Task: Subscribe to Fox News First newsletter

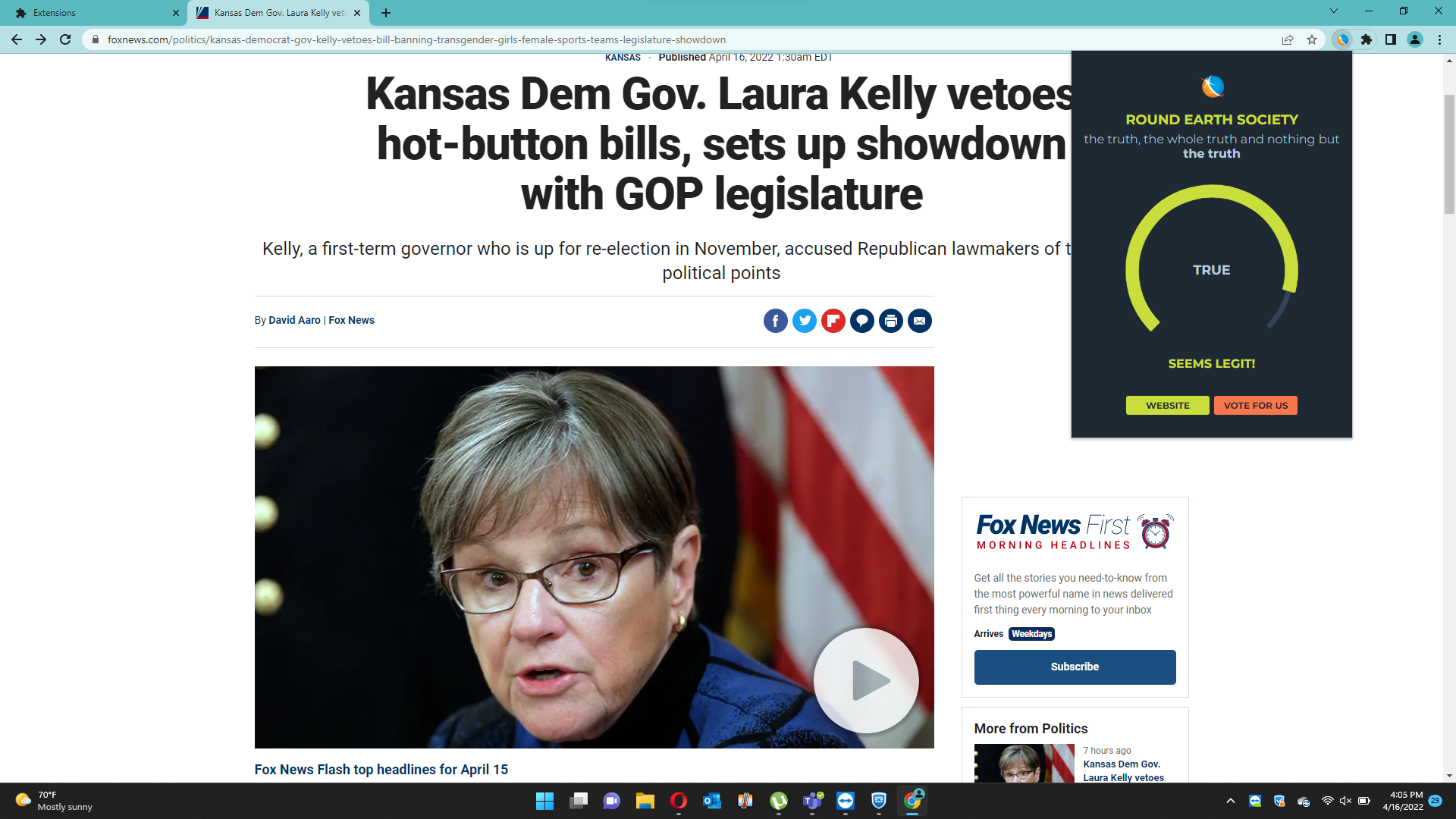Action: tap(1075, 667)
